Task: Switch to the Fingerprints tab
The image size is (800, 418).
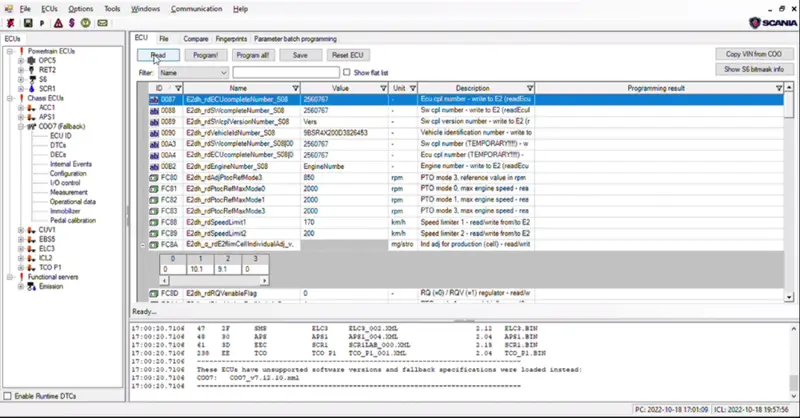Action: 231,39
